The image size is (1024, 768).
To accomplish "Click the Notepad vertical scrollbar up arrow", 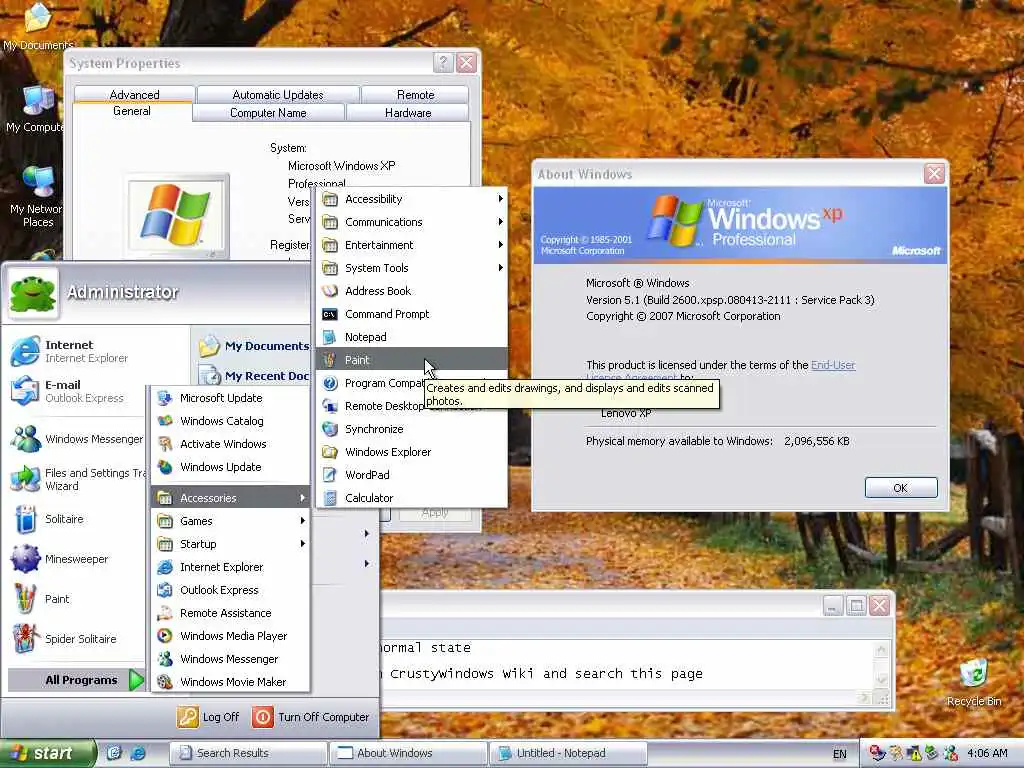I will pos(881,649).
